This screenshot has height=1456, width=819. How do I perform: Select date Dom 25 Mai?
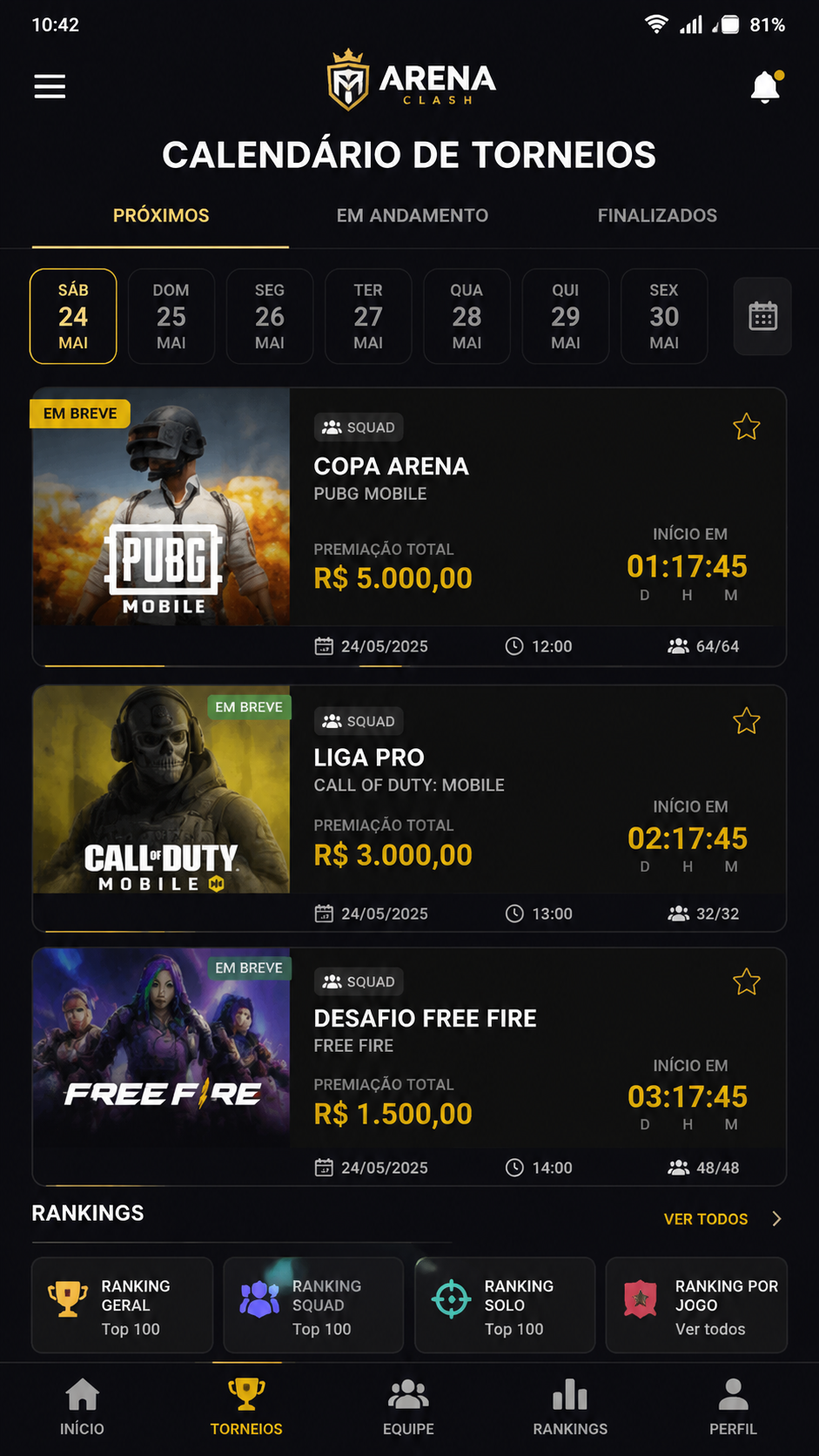pos(171,316)
